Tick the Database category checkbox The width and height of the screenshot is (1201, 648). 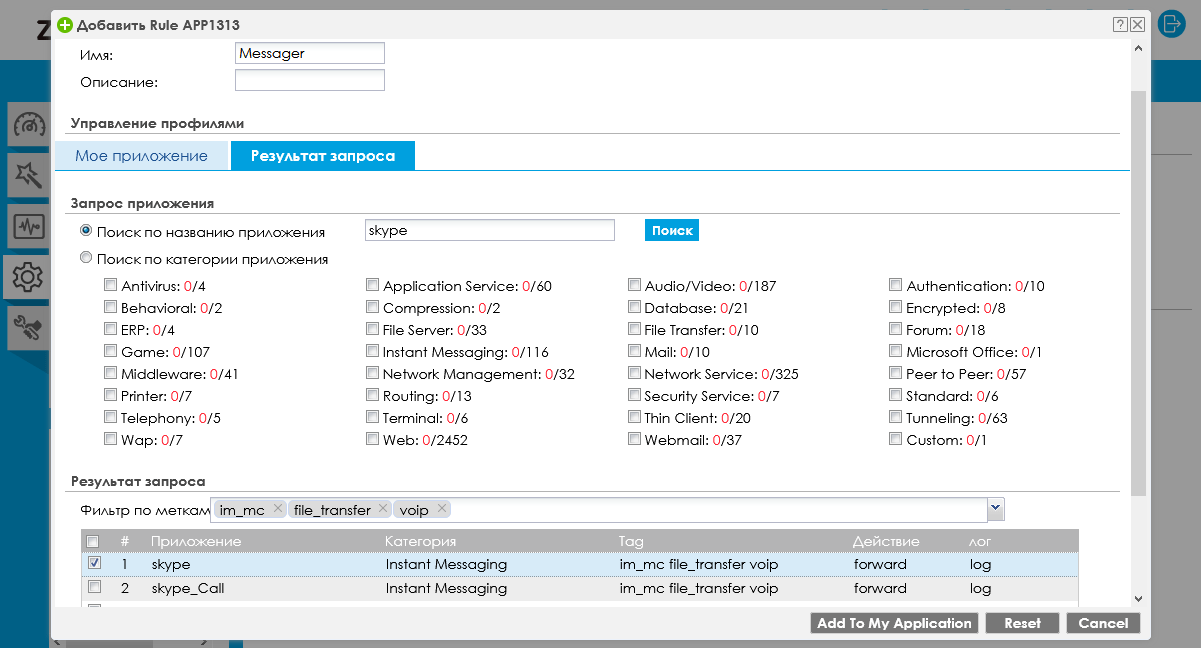coord(635,307)
